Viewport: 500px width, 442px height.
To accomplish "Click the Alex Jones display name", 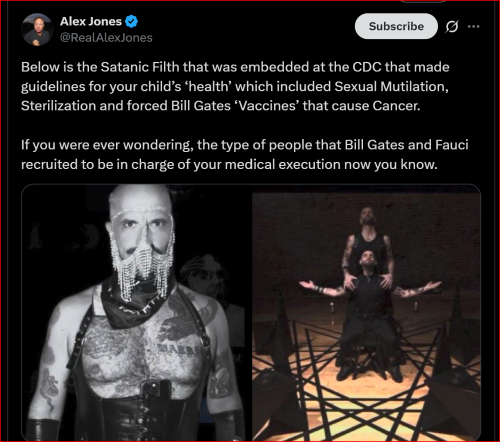I will [91, 22].
